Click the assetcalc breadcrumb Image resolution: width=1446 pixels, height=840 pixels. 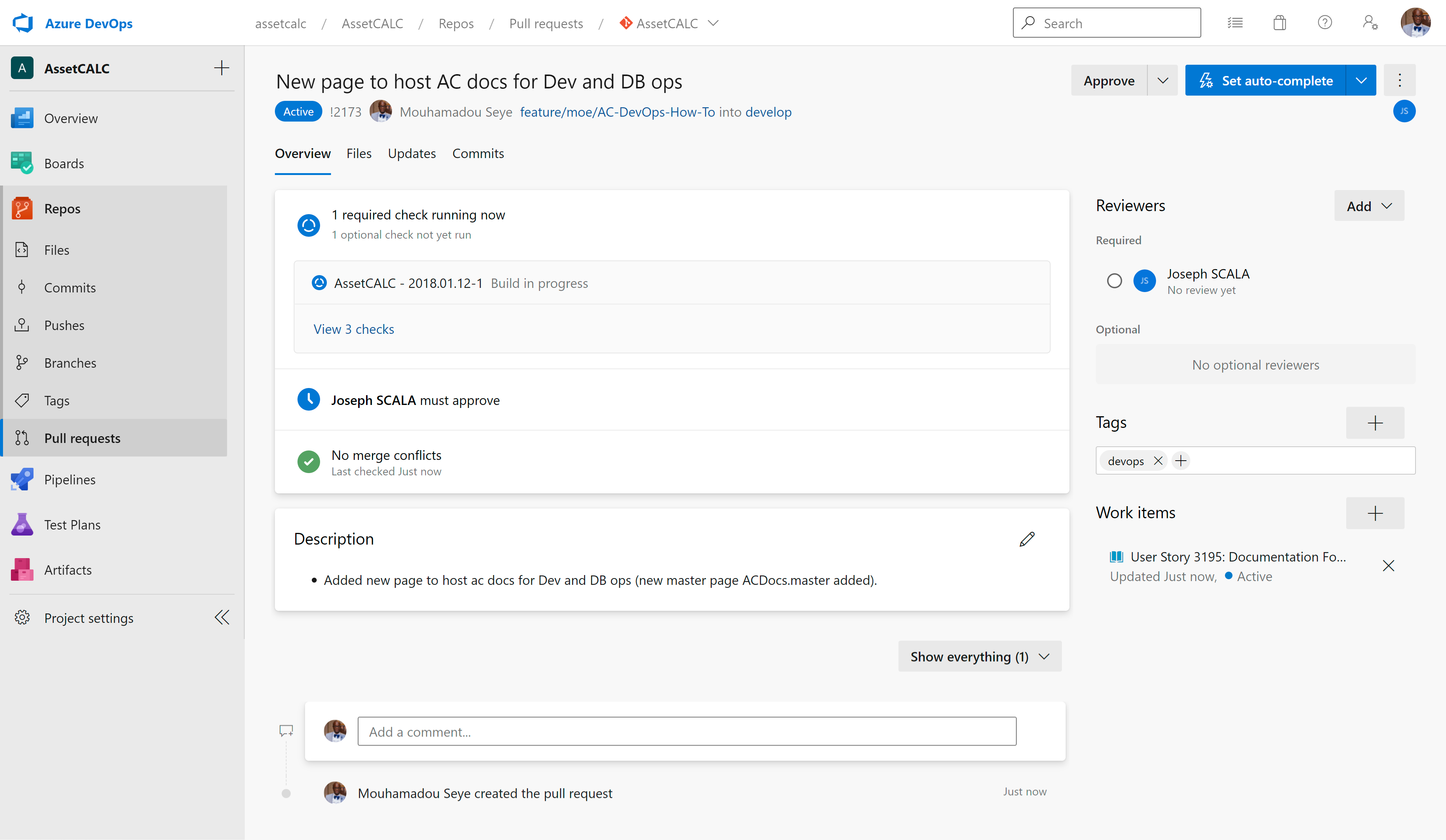point(281,23)
